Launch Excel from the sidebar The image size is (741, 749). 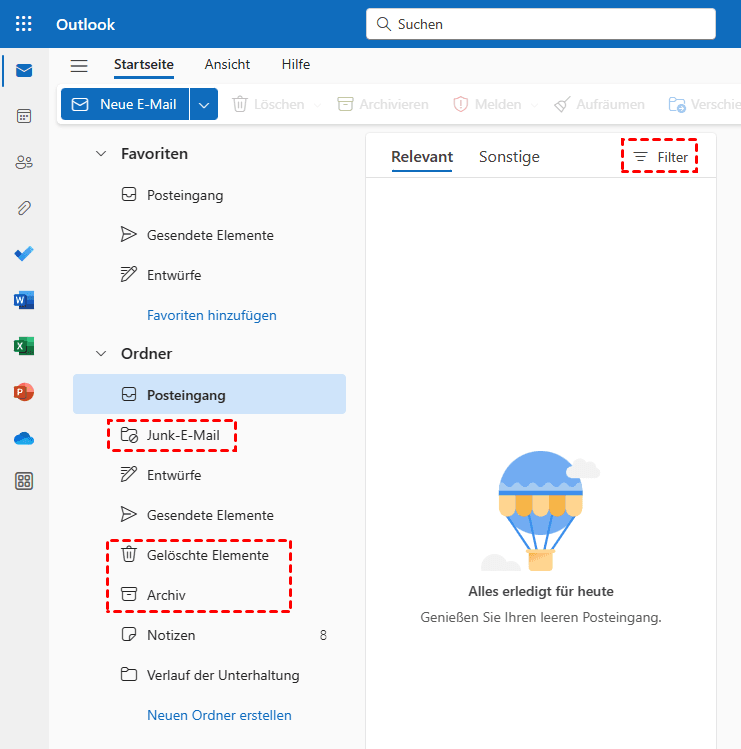click(24, 346)
